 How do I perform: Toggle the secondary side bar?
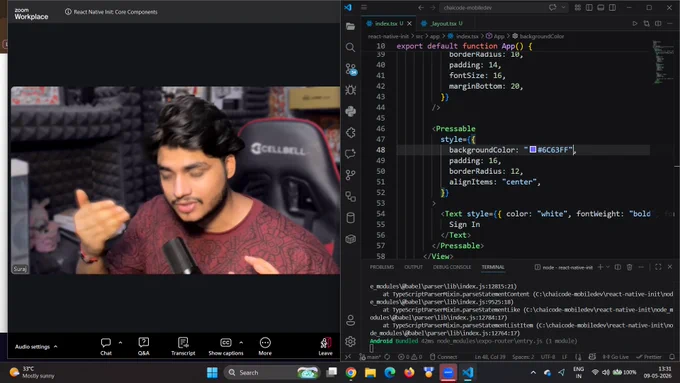pos(612,7)
